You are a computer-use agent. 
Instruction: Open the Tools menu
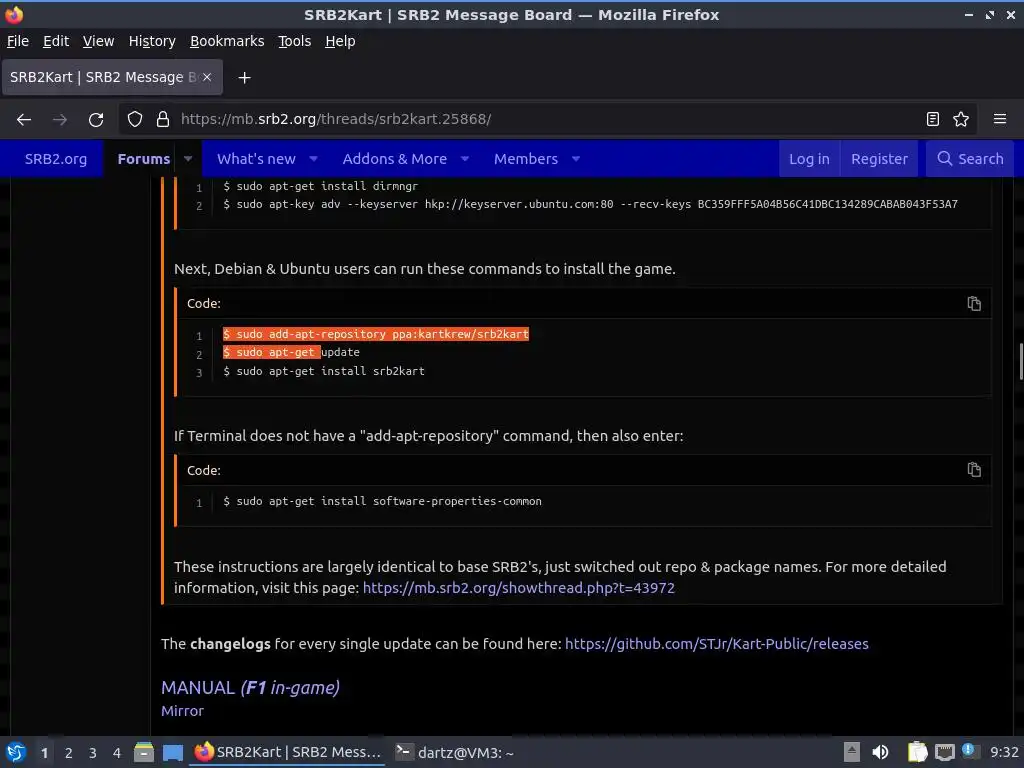tap(295, 41)
